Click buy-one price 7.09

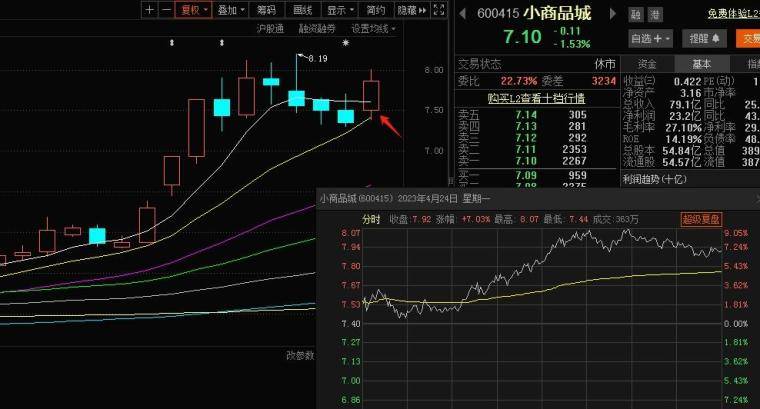pos(526,175)
